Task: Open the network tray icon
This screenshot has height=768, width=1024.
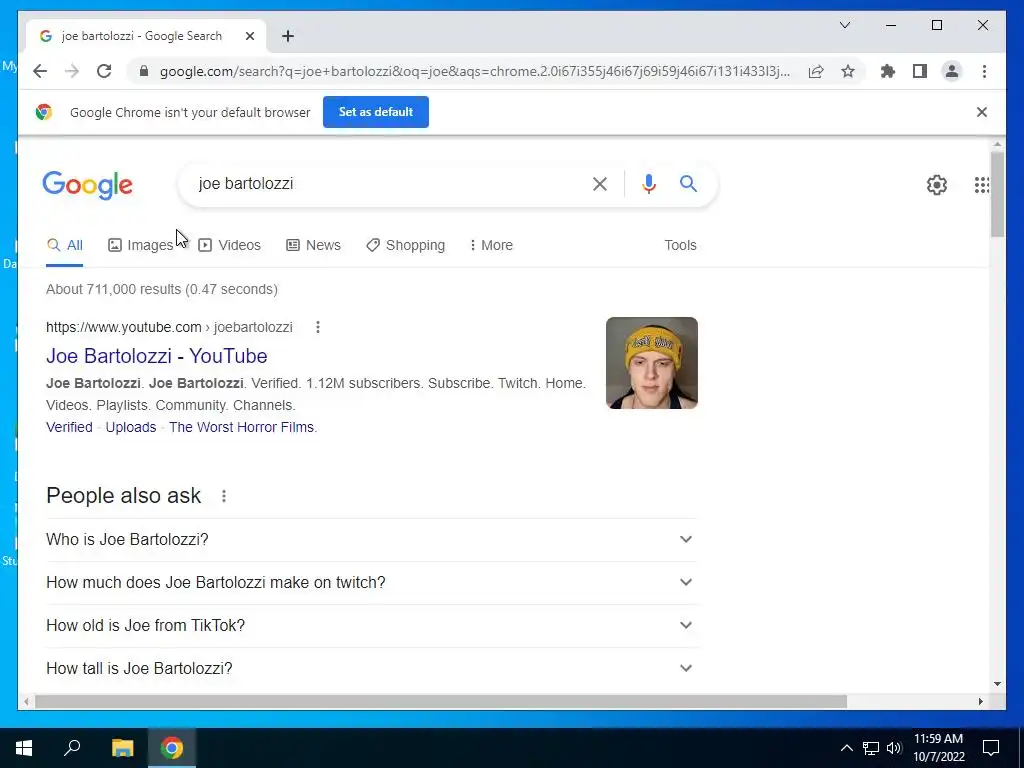Action: (871, 748)
